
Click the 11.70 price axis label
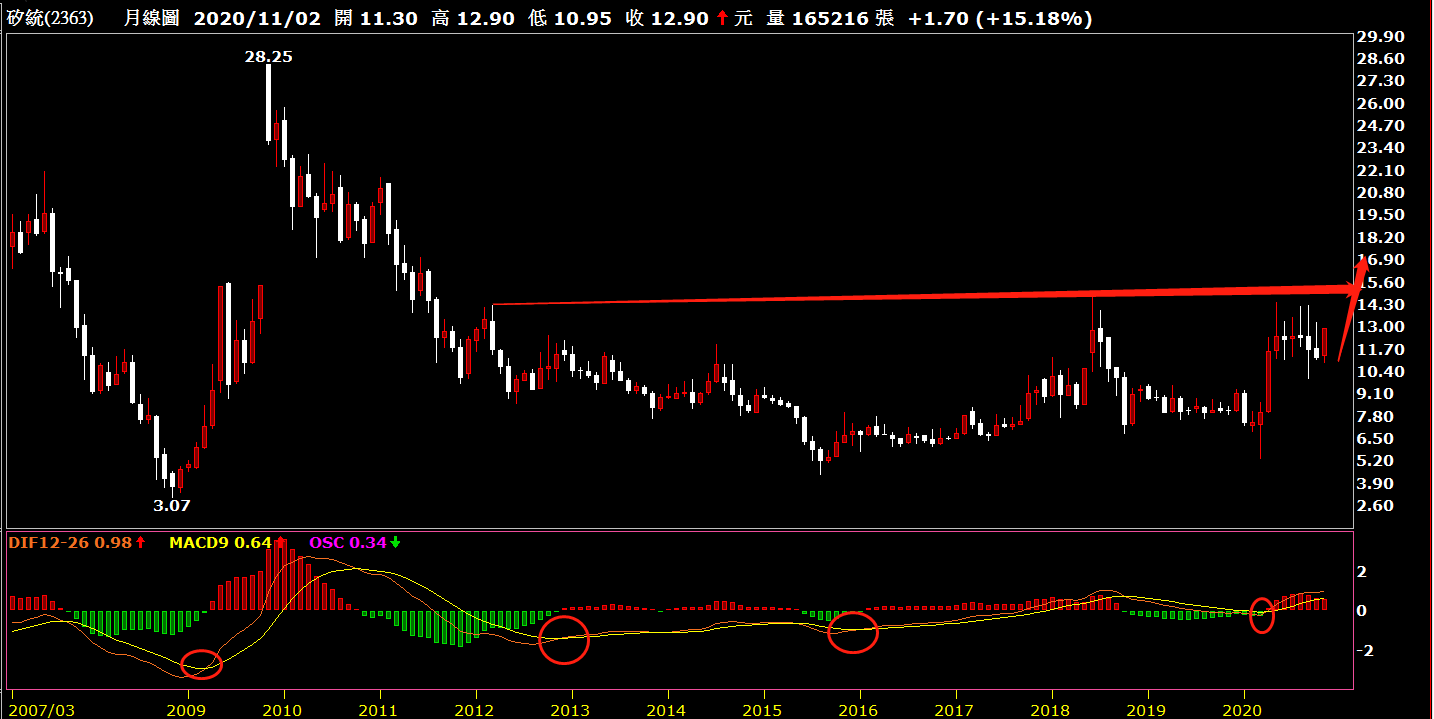pos(1382,349)
